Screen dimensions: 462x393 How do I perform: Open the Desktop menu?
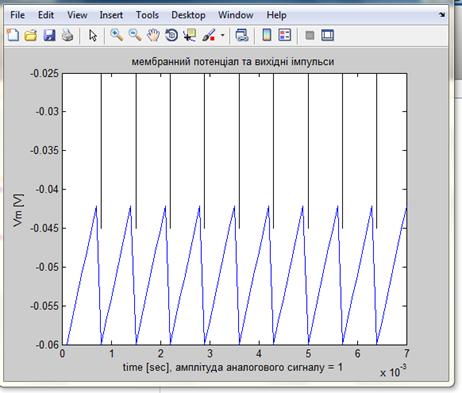point(188,15)
